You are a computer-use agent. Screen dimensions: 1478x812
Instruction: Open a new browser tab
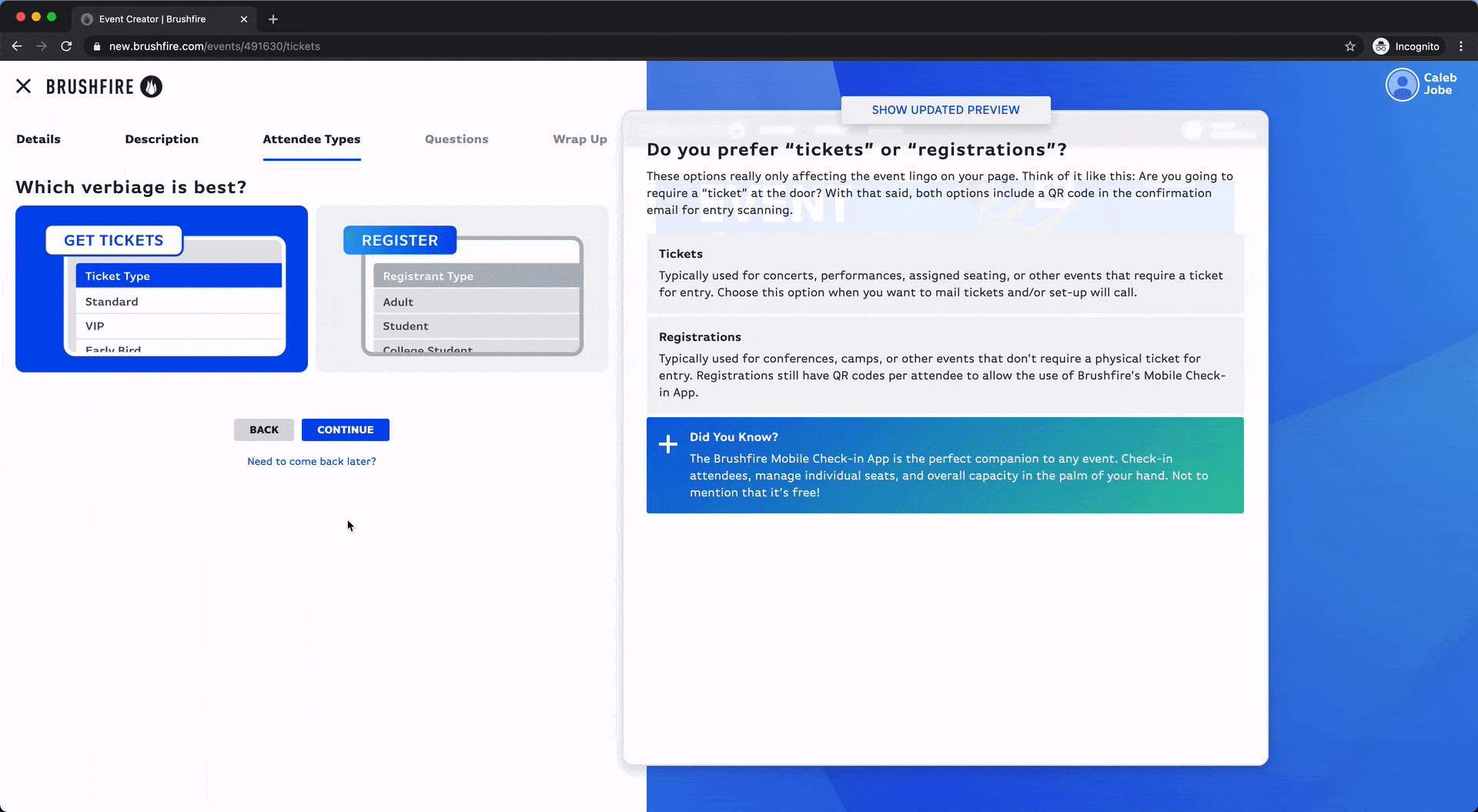[x=273, y=19]
